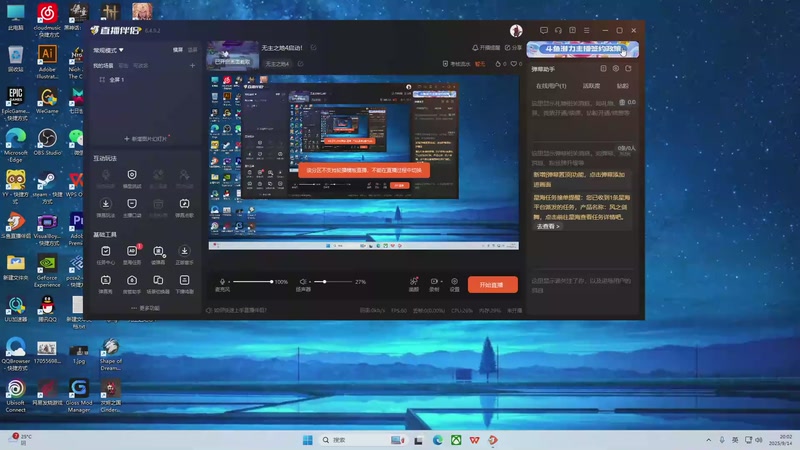800x450 pixels.
Task: Click the microphone icon under 互动玩法
Action: point(106,174)
